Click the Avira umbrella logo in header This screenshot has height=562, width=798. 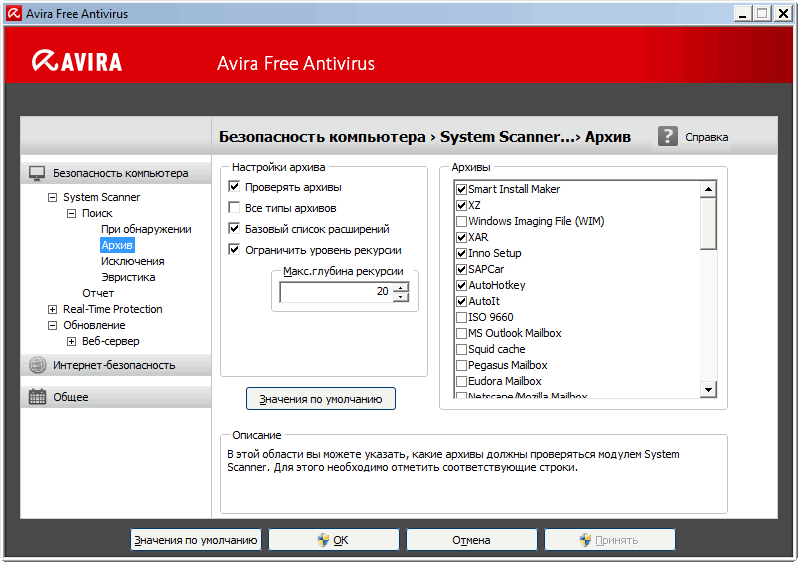point(45,62)
